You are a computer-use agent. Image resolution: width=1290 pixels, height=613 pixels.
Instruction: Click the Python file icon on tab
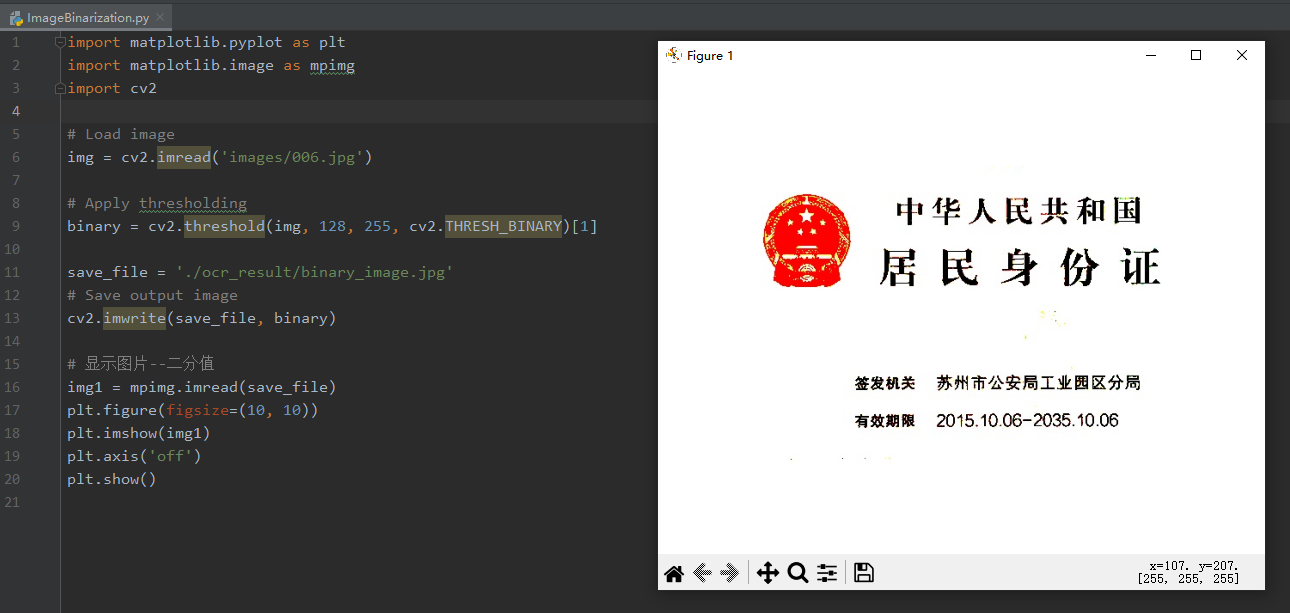(16, 17)
